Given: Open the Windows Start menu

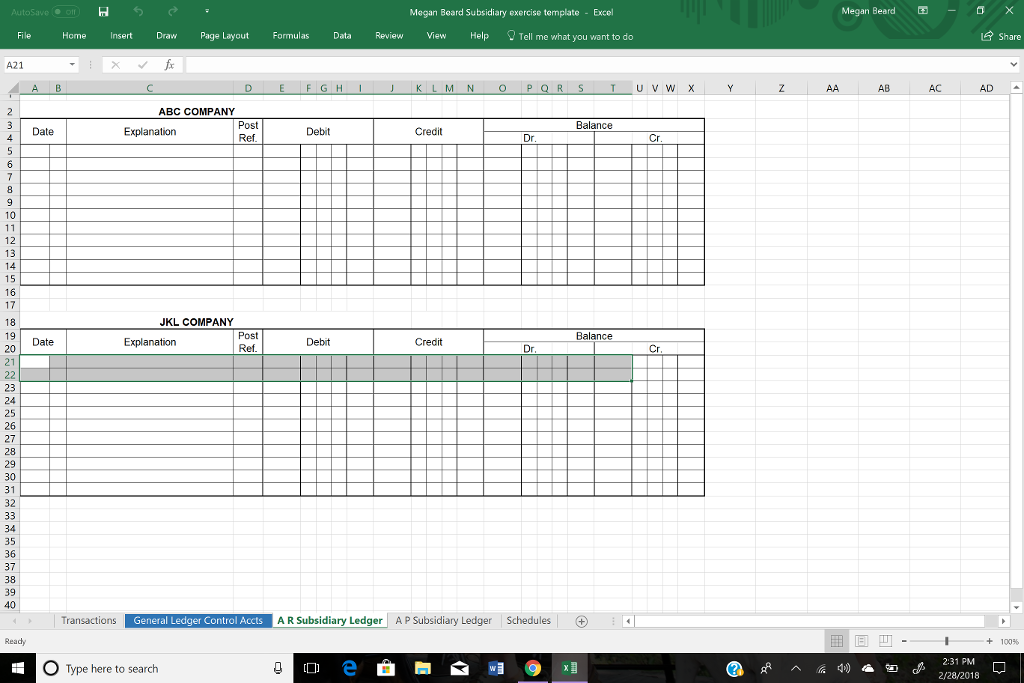Looking at the screenshot, I should (x=18, y=668).
